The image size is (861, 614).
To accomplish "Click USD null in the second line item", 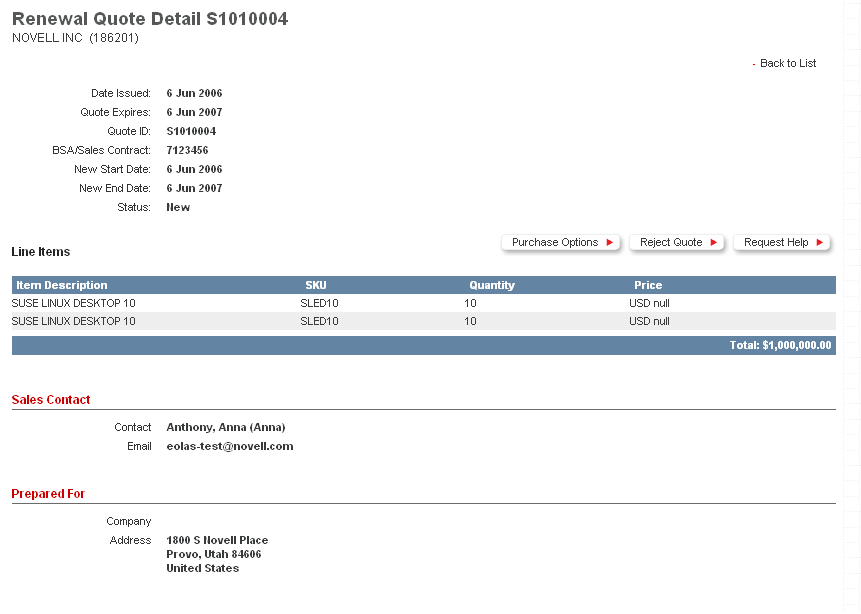I will 649,321.
